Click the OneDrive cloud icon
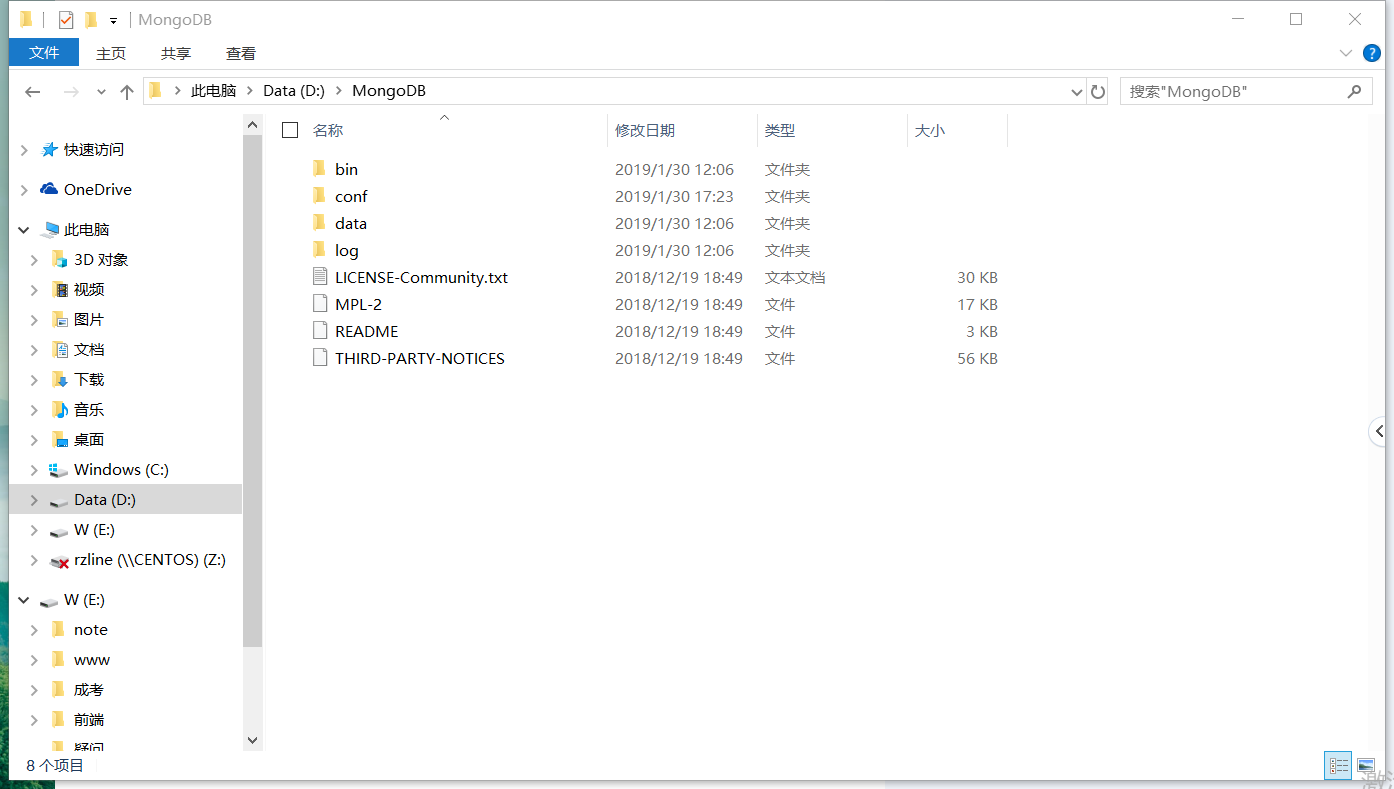 49,189
